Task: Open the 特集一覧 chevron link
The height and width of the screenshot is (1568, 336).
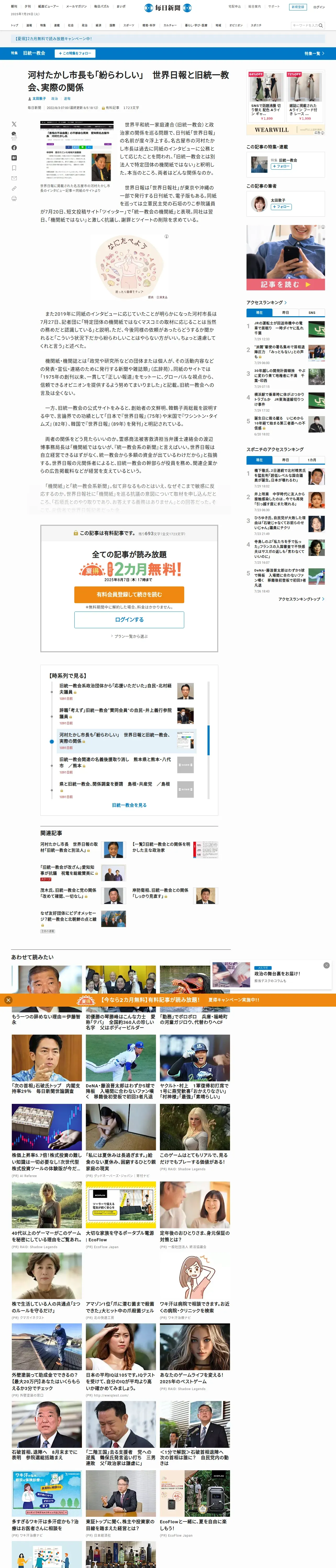Action: coord(314,54)
